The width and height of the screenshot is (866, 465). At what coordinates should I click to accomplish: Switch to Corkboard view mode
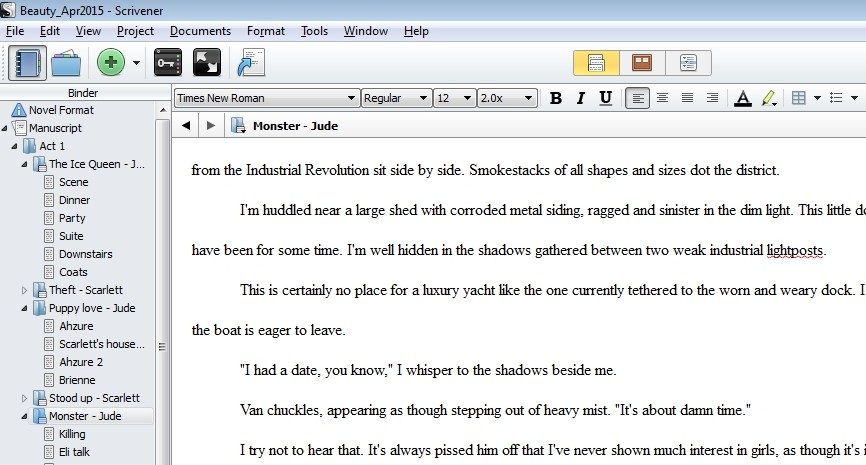click(641, 63)
